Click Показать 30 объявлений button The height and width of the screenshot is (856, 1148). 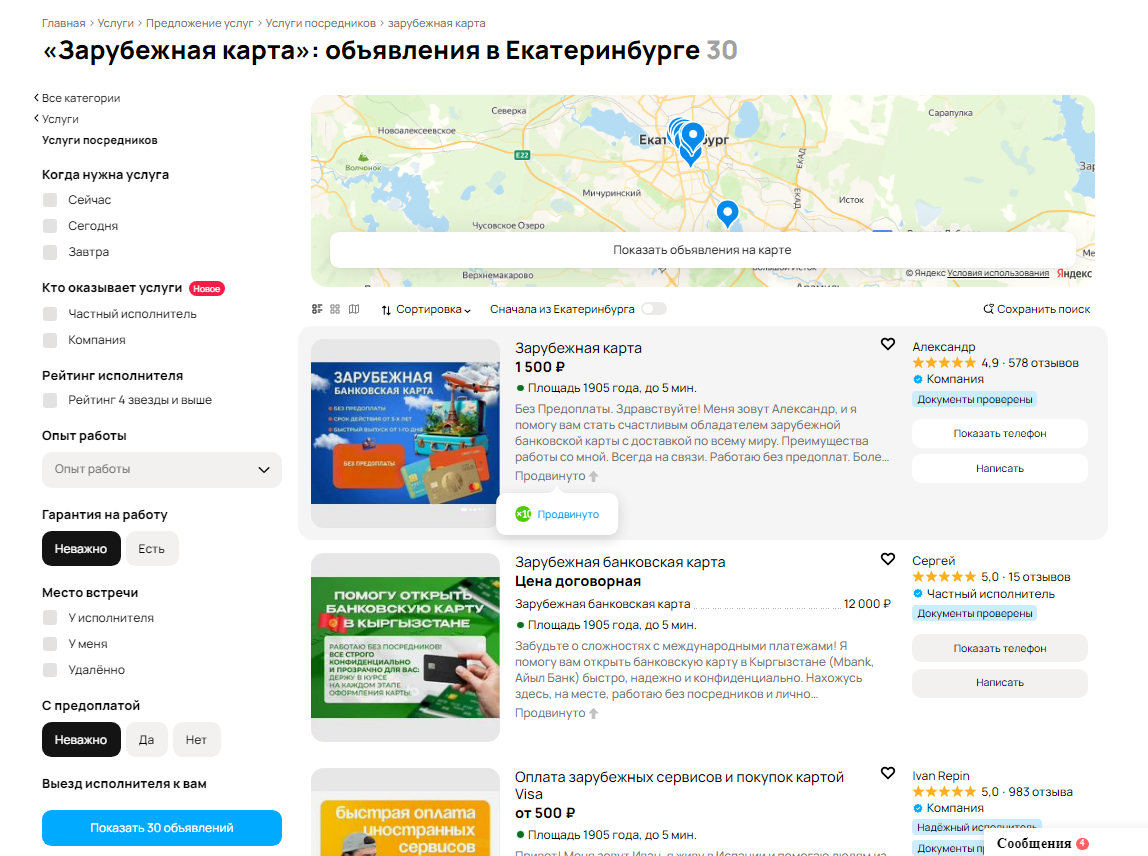pos(162,827)
